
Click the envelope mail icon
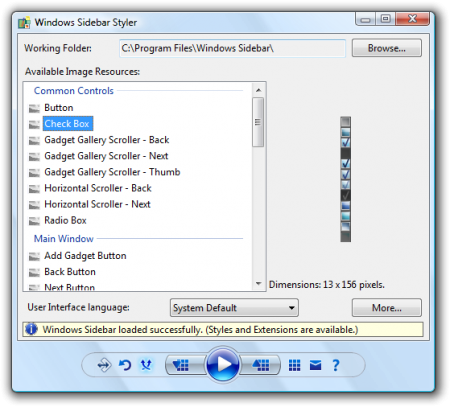coord(315,365)
